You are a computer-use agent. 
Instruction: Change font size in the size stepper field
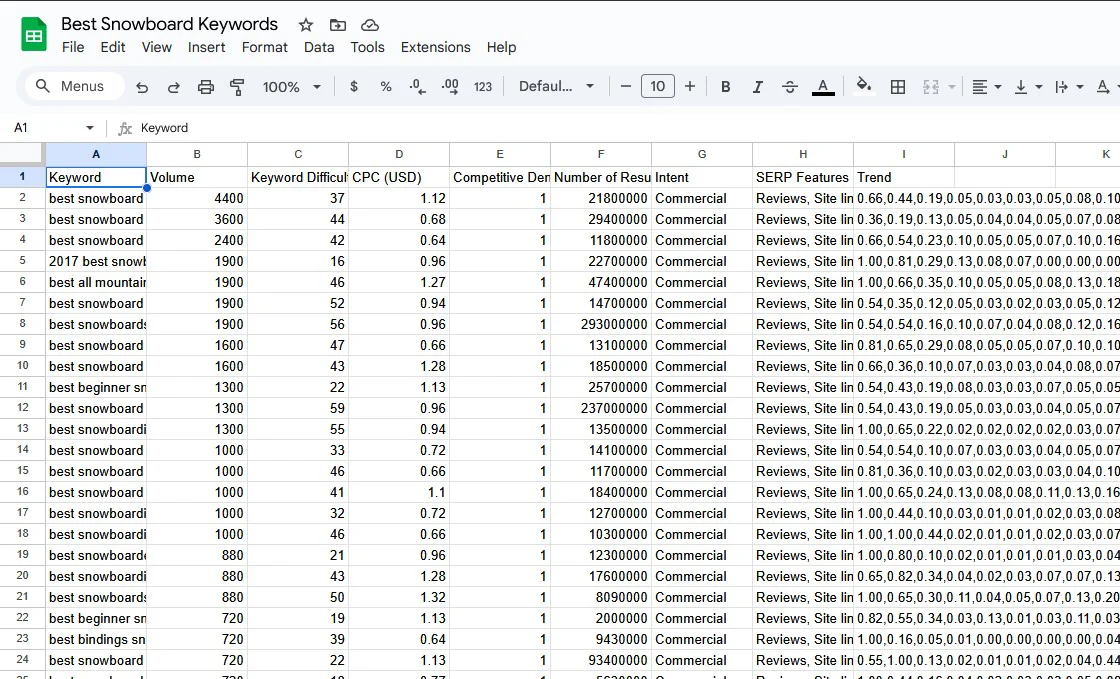[x=658, y=86]
